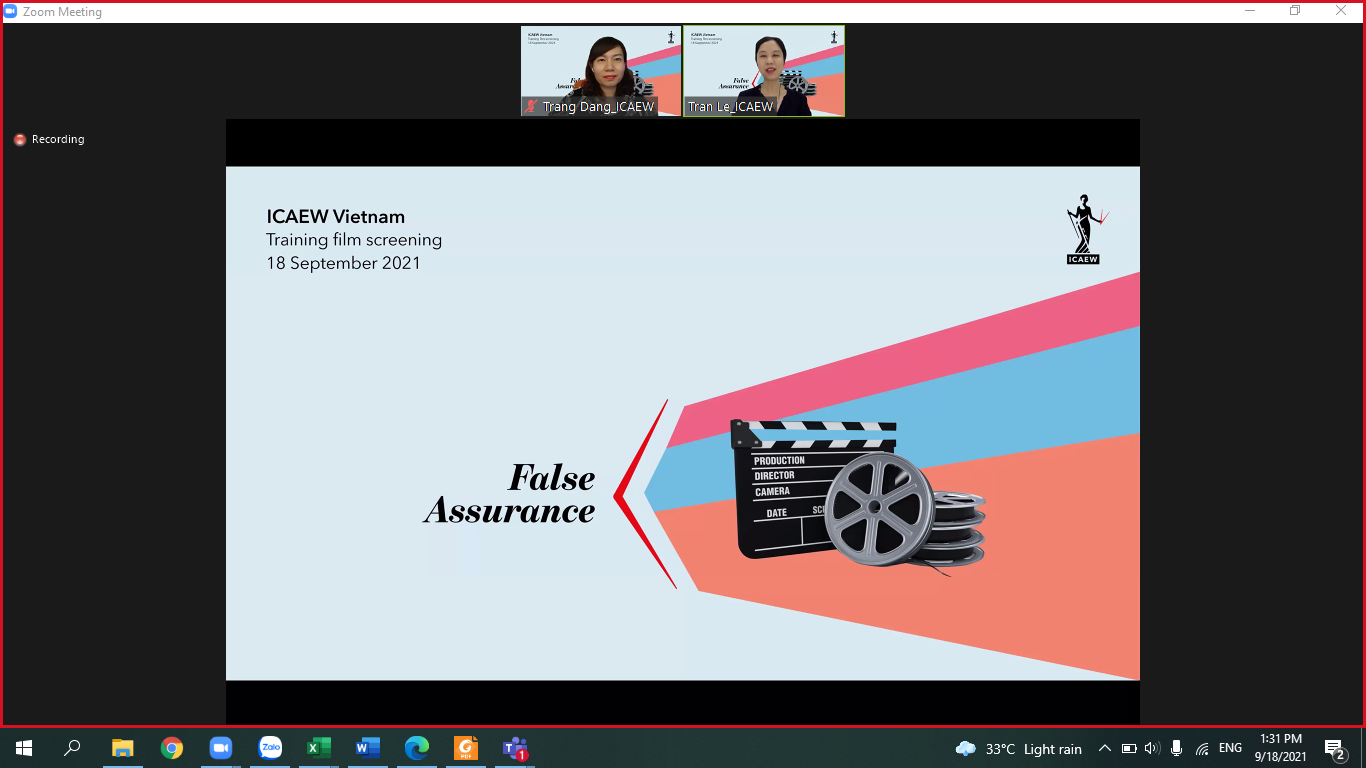This screenshot has height=768, width=1366.
Task: Click the Zoom Meeting title bar icon
Action: (x=11, y=12)
